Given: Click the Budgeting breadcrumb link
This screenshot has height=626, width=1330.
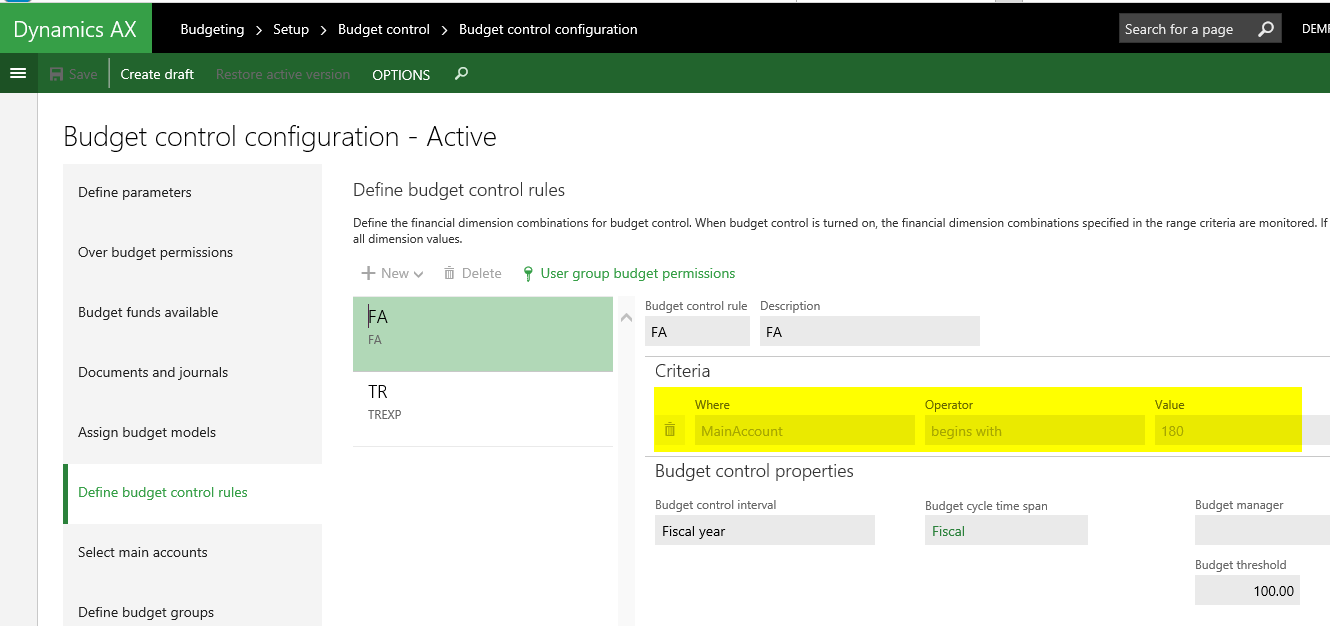Looking at the screenshot, I should (212, 29).
